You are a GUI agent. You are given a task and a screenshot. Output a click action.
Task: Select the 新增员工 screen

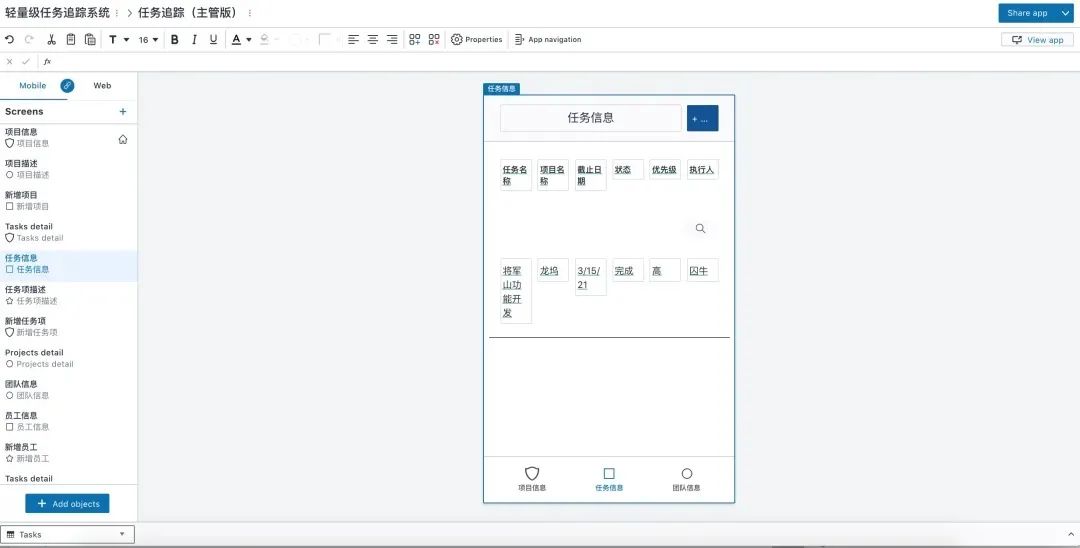[x=69, y=452]
